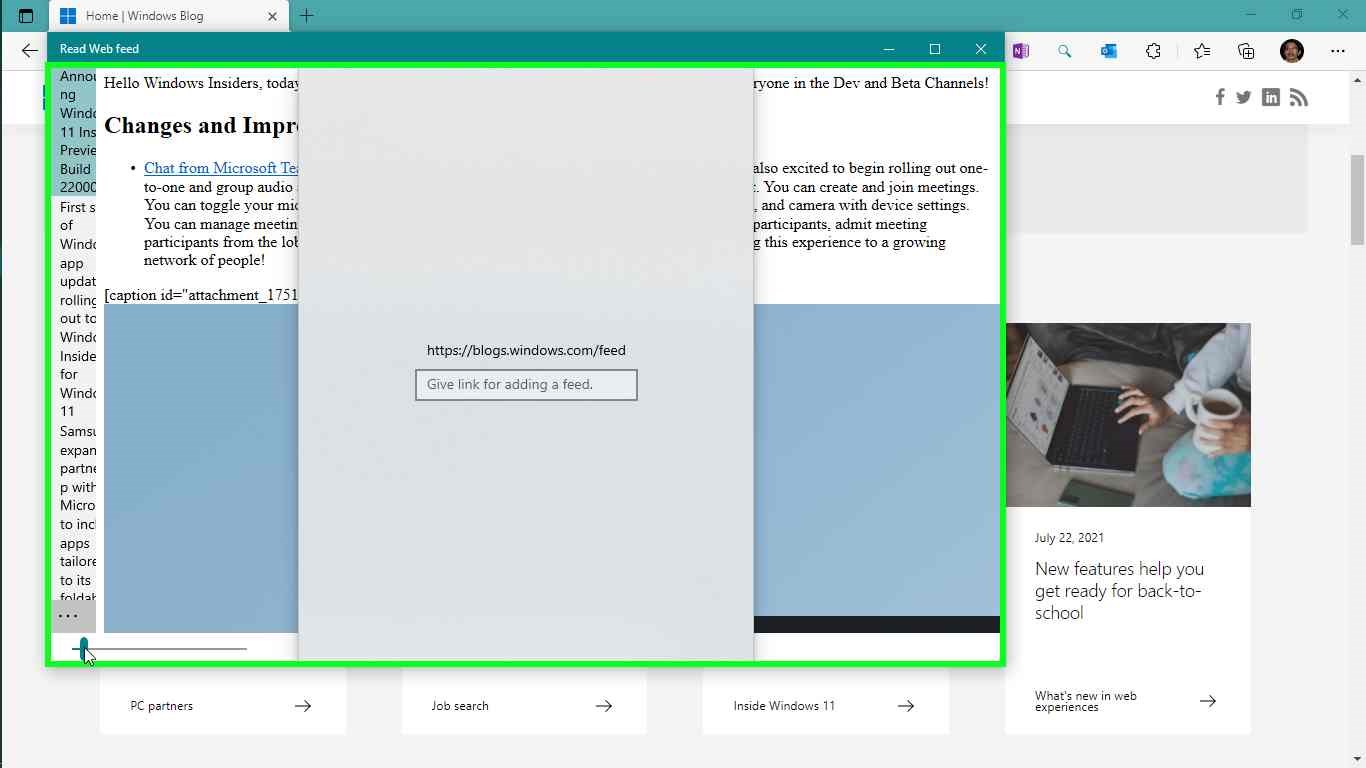Open the Collections icon in Edge toolbar
The image size is (1366, 768).
pos(1246,51)
